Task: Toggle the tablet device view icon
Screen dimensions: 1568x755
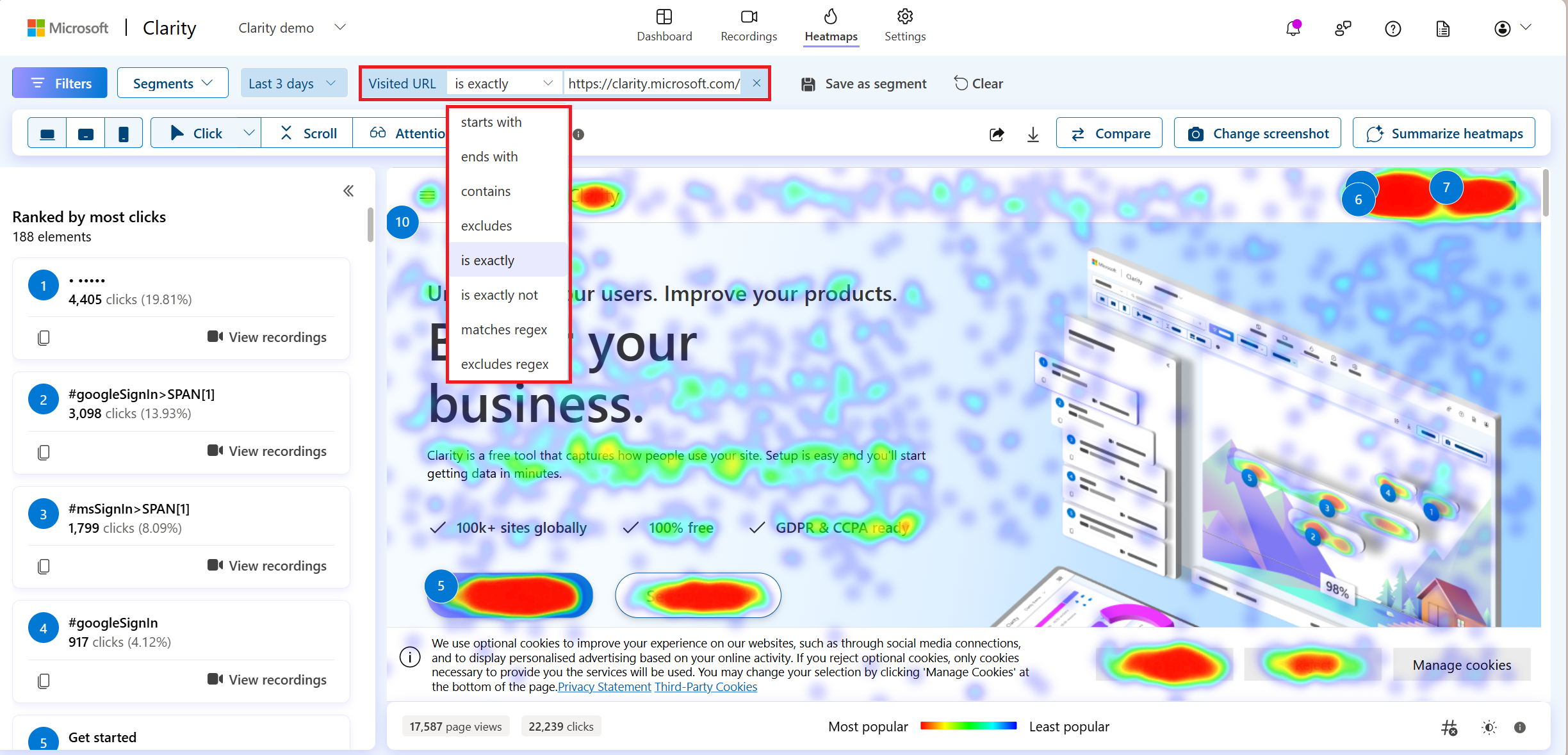Action: point(86,133)
